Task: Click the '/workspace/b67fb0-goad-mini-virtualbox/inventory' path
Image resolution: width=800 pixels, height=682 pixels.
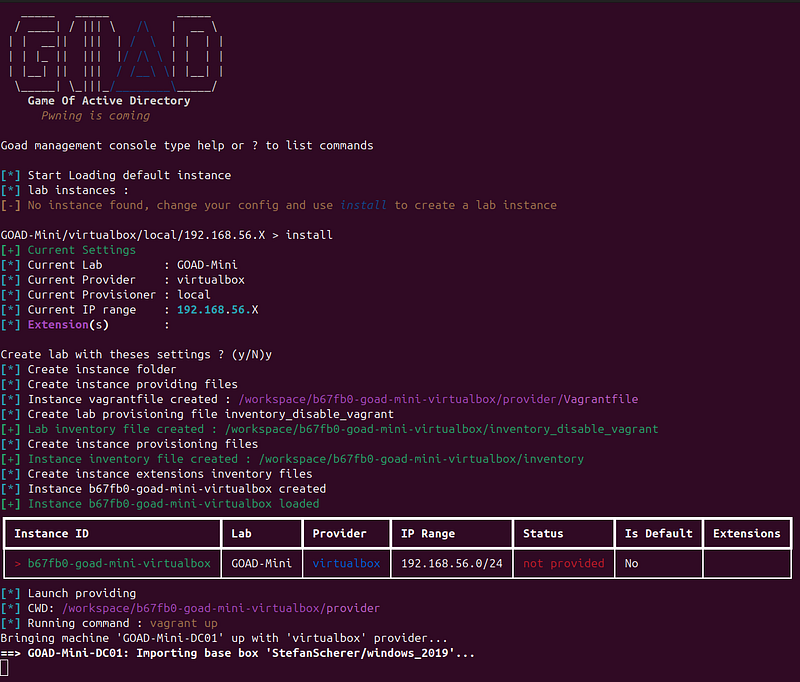Action: point(421,459)
